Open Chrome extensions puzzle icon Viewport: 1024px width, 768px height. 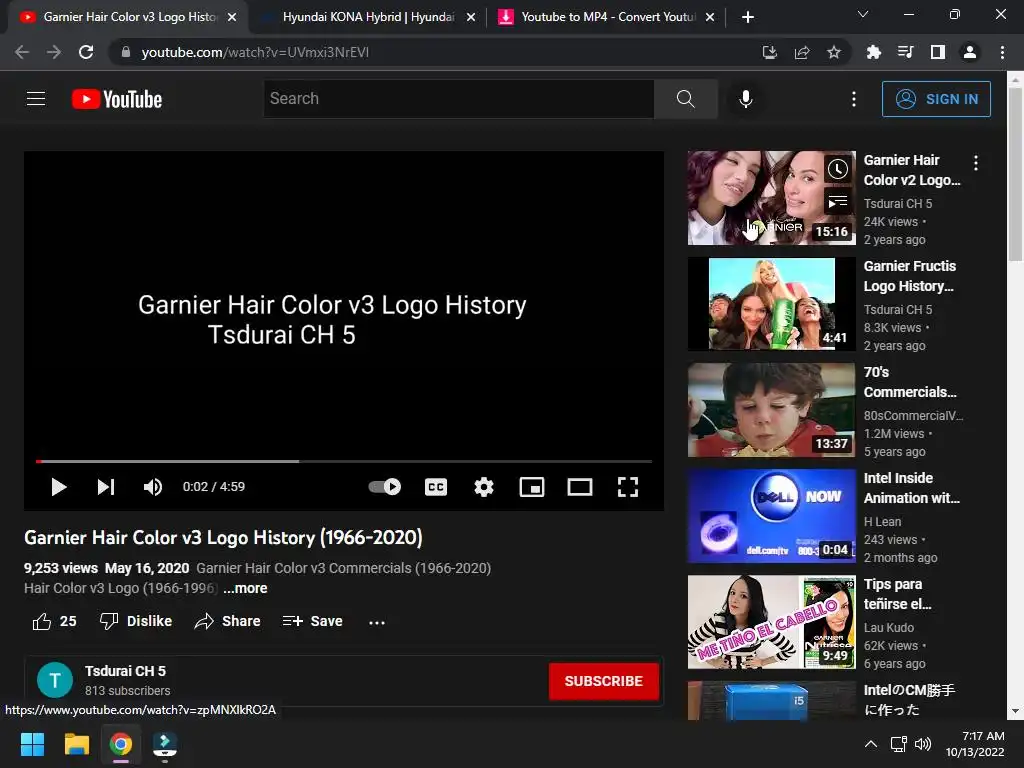(874, 52)
